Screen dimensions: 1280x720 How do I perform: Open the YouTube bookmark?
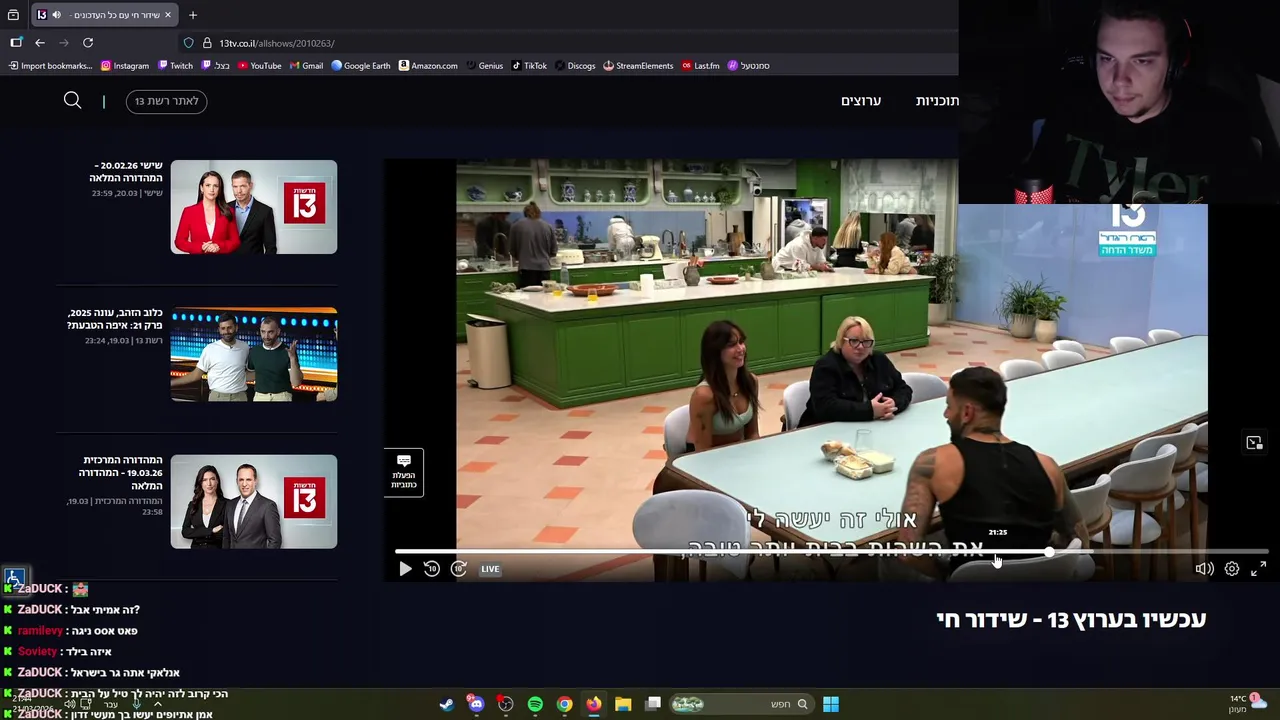259,66
